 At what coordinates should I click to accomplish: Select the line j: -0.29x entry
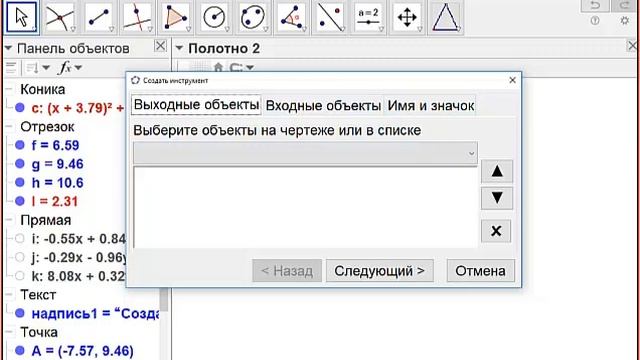point(78,257)
